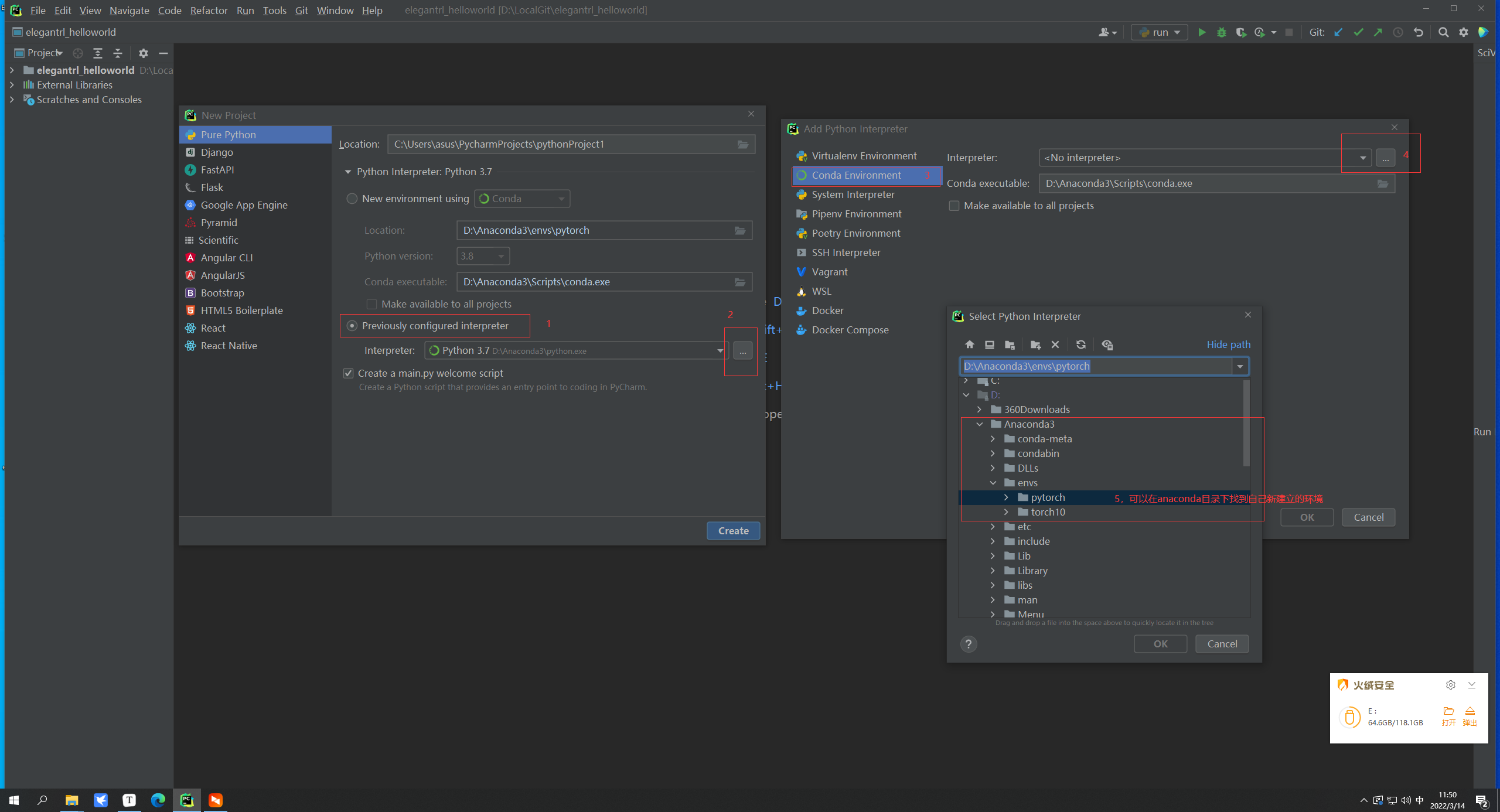Start debugging with the green bug icon
The image size is (1500, 812).
pos(1221,32)
